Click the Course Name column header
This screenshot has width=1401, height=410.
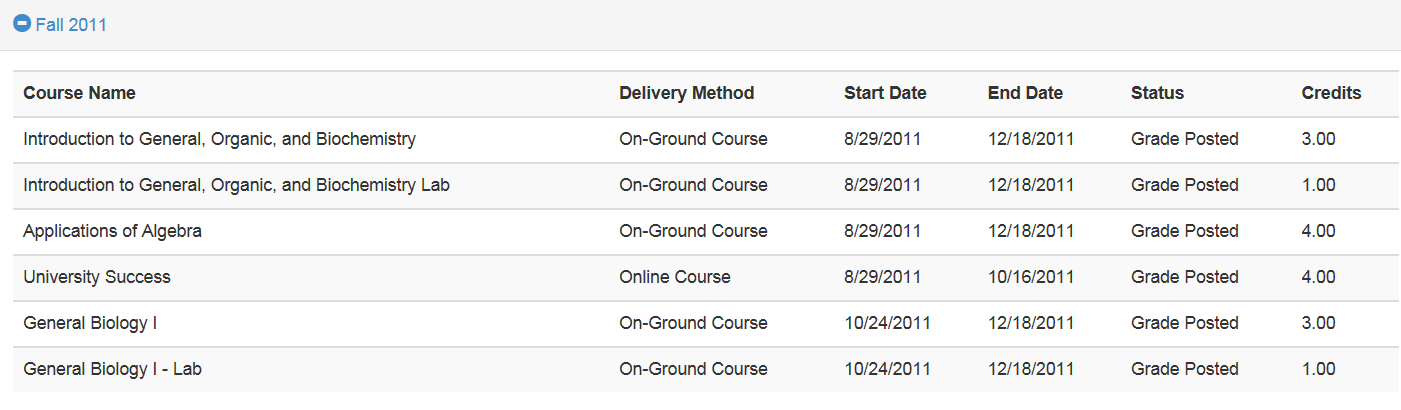point(80,93)
